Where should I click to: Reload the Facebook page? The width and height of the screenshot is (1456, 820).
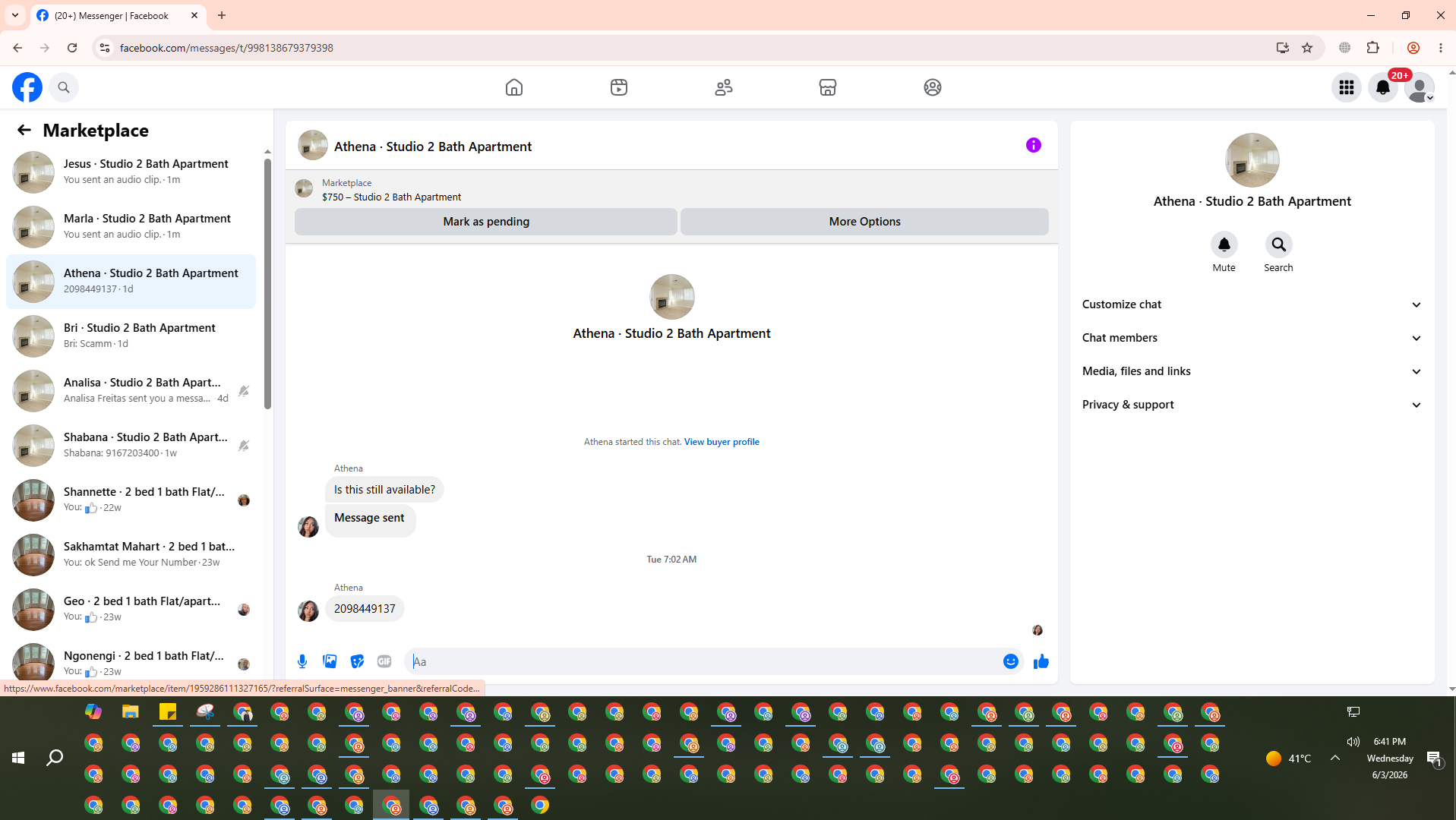[72, 48]
